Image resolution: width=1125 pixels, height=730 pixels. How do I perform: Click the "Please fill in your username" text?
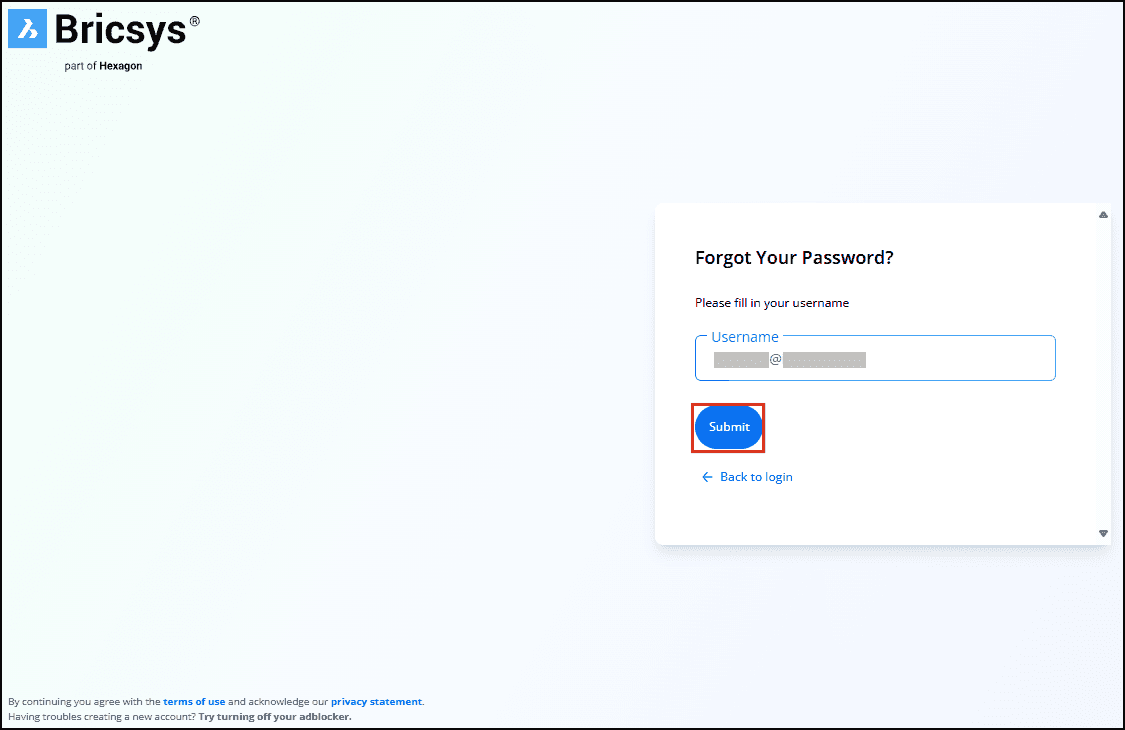coord(772,302)
